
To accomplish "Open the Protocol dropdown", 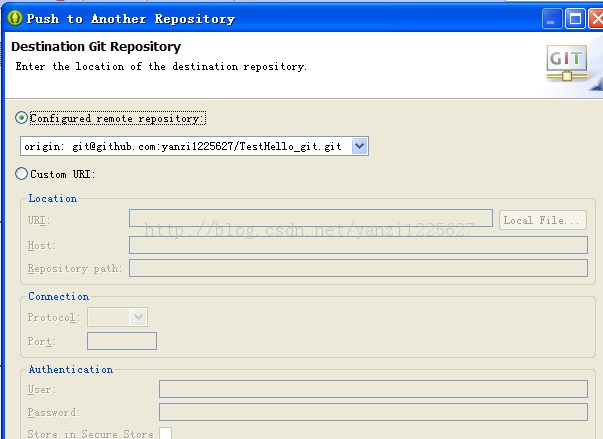I will [x=117, y=317].
